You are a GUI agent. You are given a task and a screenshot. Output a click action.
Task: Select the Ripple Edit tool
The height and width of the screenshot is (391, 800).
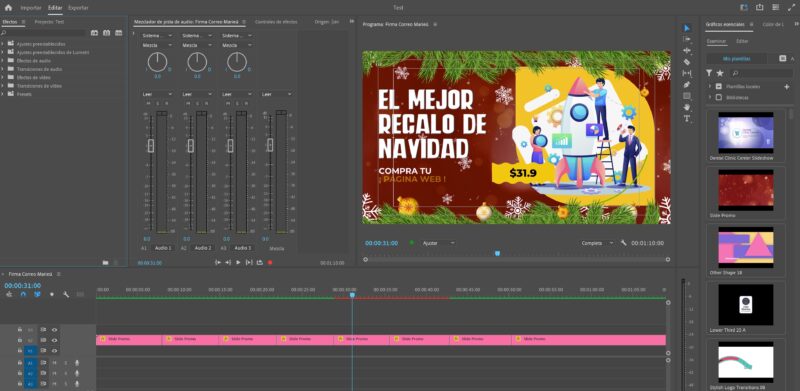point(687,51)
